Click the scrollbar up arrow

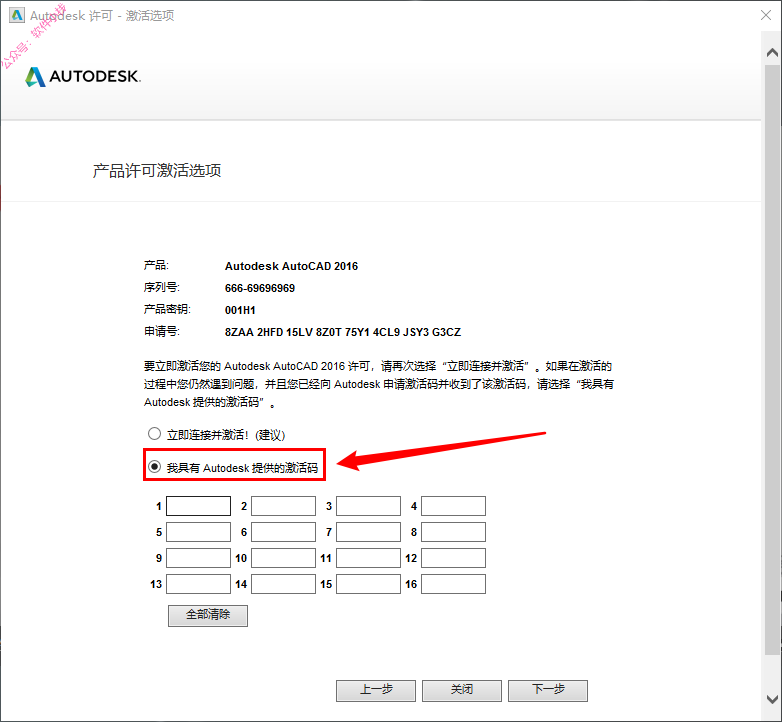click(772, 53)
